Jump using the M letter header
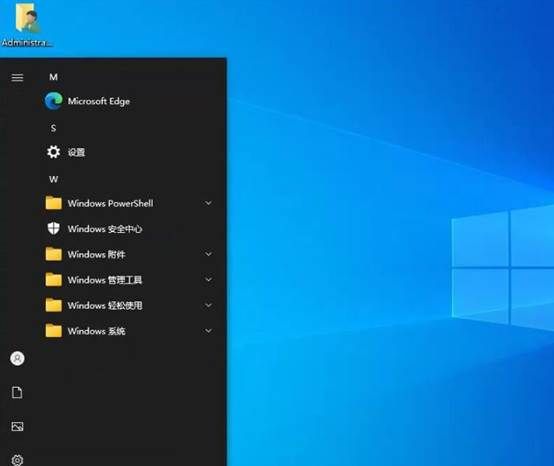This screenshot has width=554, height=466. [x=53, y=77]
